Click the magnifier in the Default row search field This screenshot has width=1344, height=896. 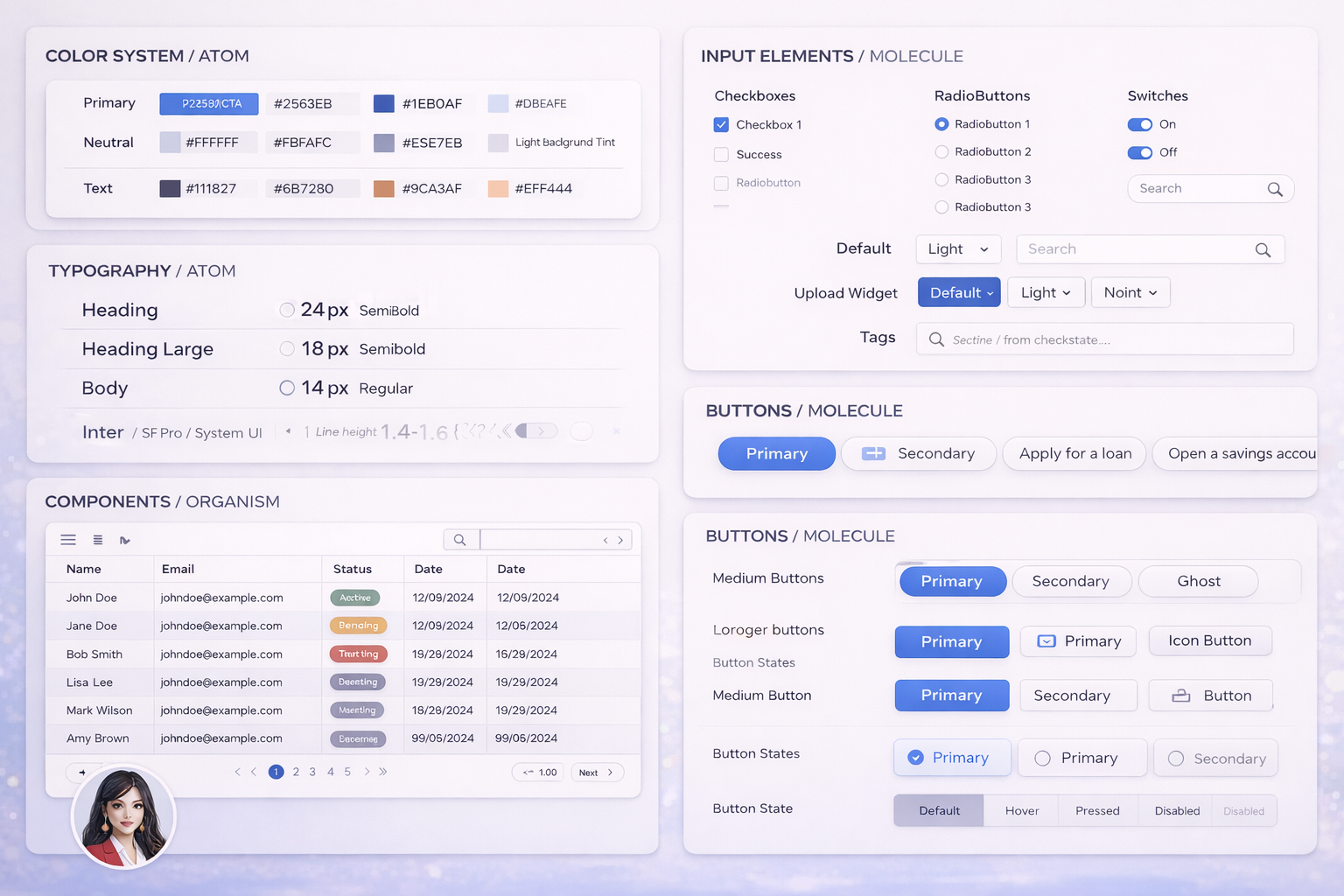point(1263,250)
